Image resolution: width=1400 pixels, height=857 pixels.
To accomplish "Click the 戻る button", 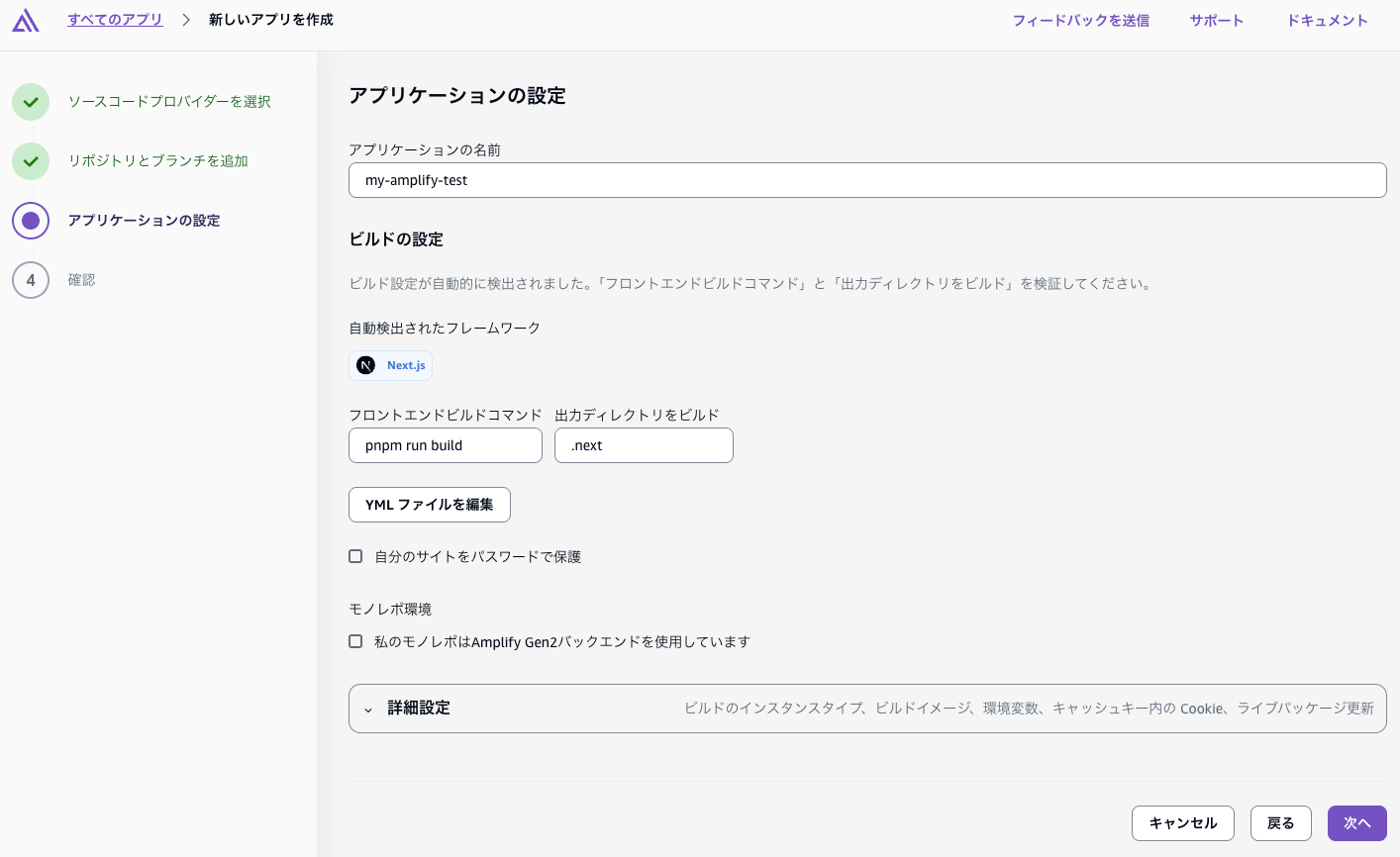I will 1280,822.
